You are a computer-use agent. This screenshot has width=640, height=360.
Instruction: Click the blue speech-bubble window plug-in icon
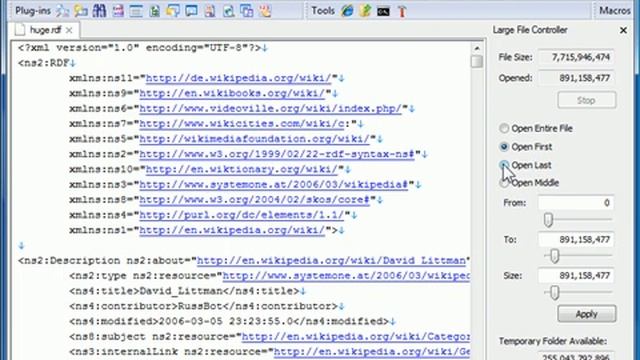click(x=191, y=11)
